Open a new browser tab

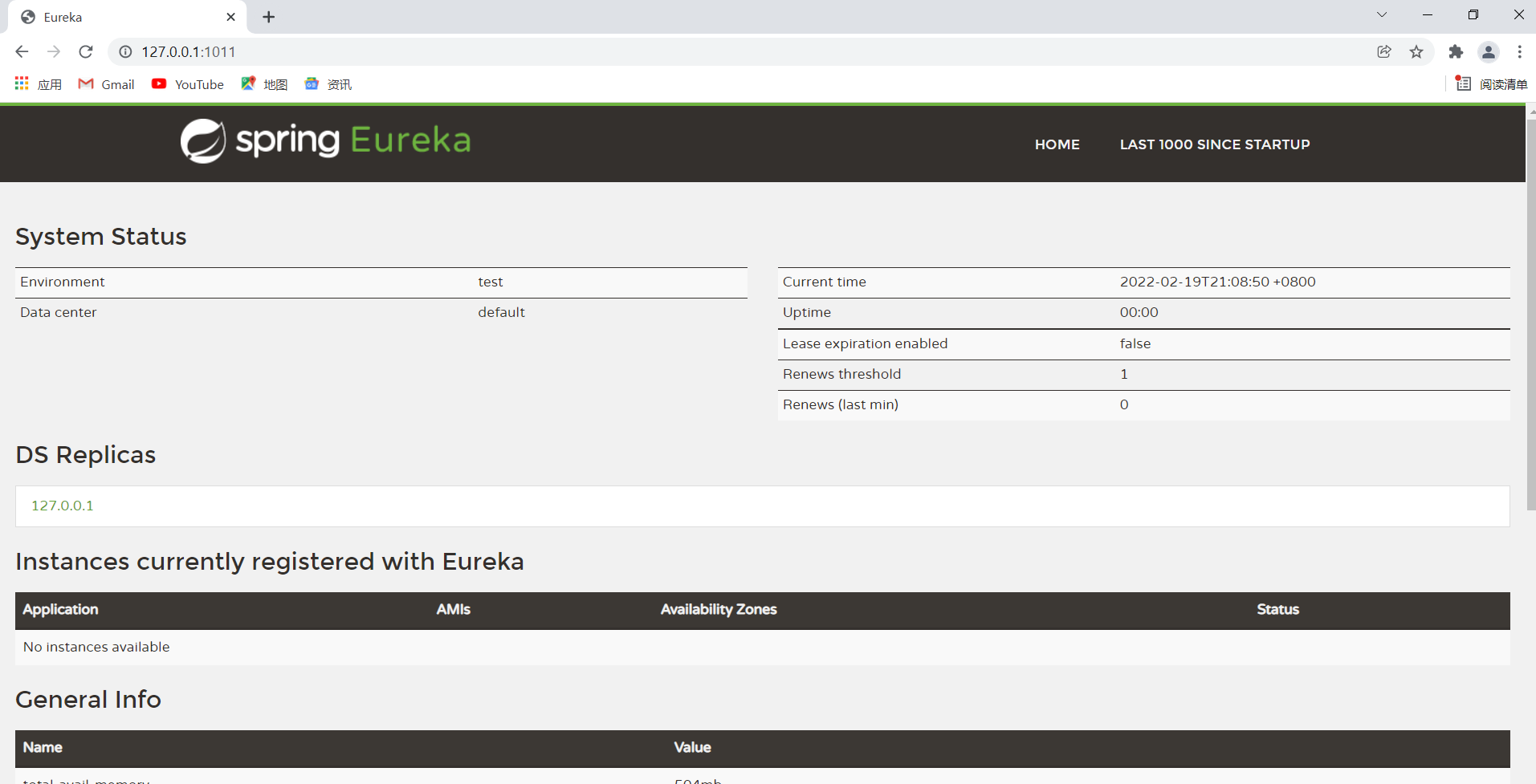(x=269, y=17)
